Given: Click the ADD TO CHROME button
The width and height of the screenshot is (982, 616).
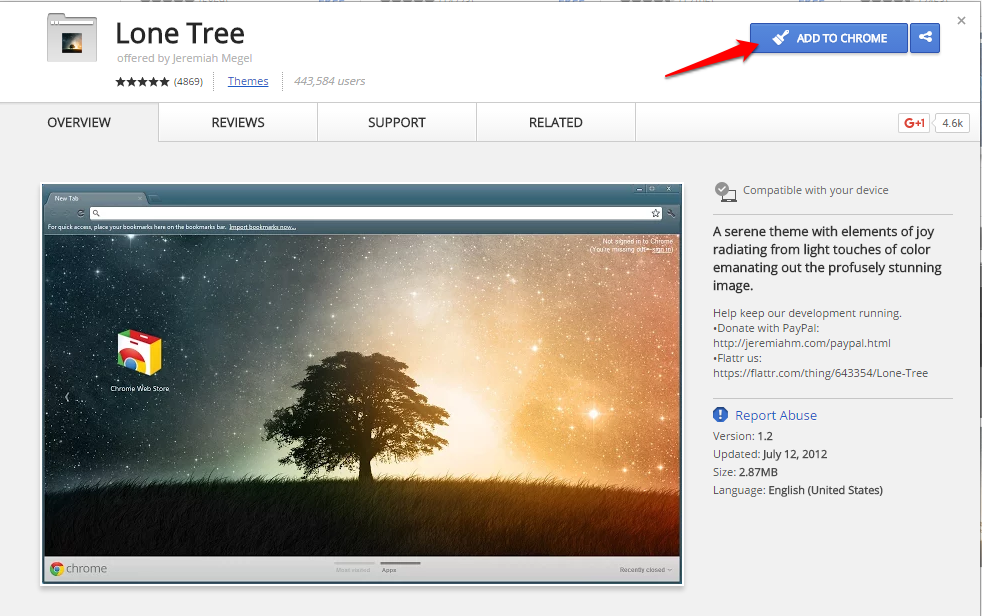Looking at the screenshot, I should [829, 38].
